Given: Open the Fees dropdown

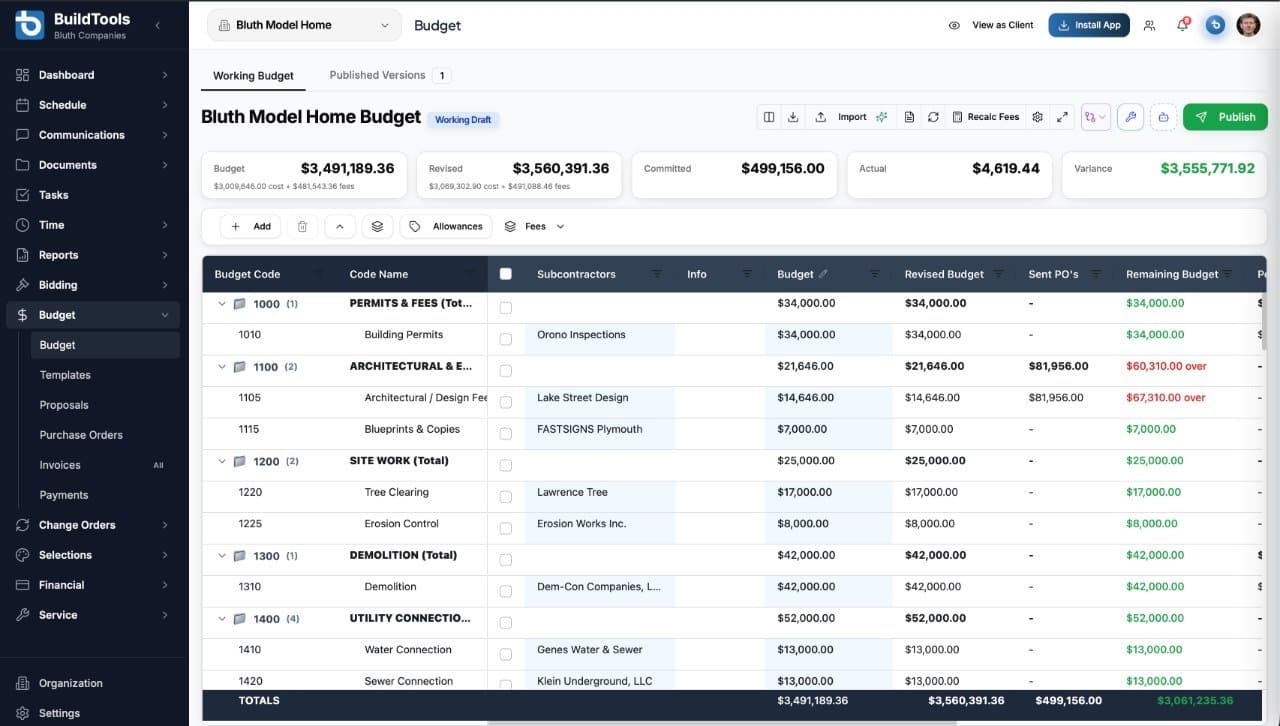Looking at the screenshot, I should pos(535,227).
